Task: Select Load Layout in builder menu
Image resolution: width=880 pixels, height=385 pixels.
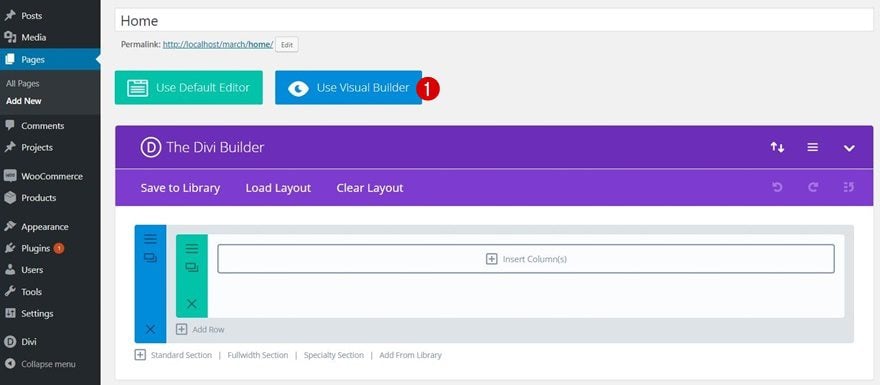Action: pyautogui.click(x=278, y=188)
